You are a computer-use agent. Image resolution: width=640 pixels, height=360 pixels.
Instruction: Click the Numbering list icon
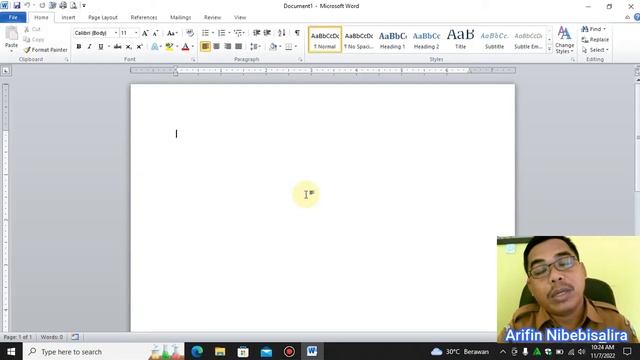(222, 33)
